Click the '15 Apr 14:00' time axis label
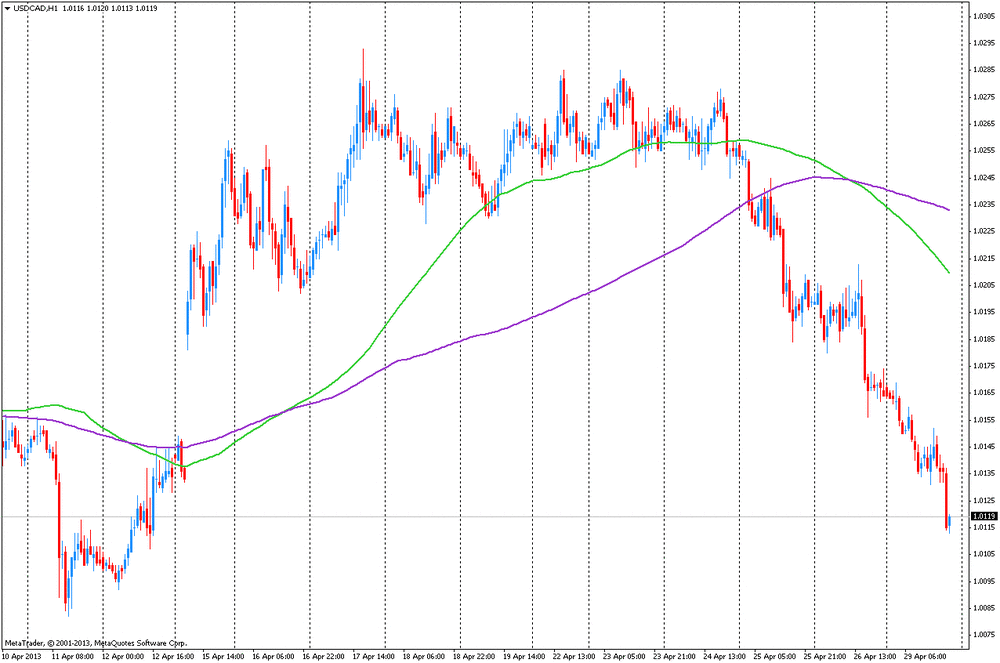This screenshot has height=663, width=1000. (x=223, y=656)
